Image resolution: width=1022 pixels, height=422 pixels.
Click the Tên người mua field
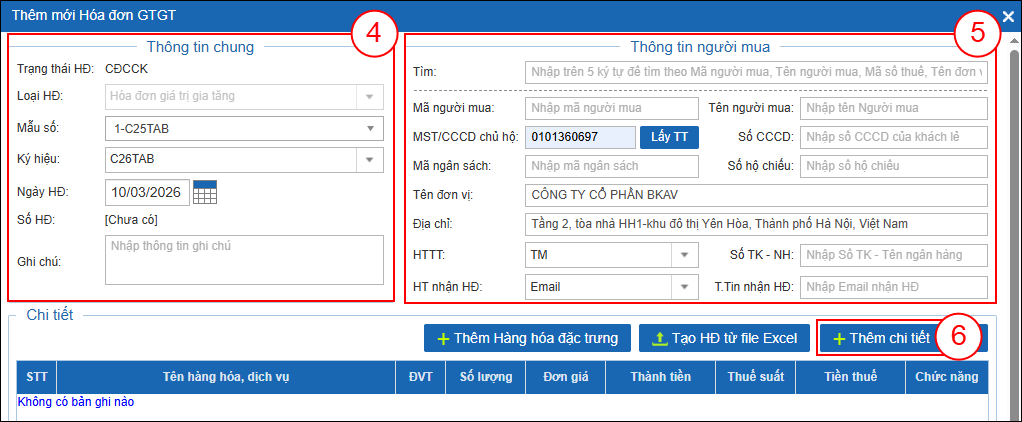coord(892,108)
